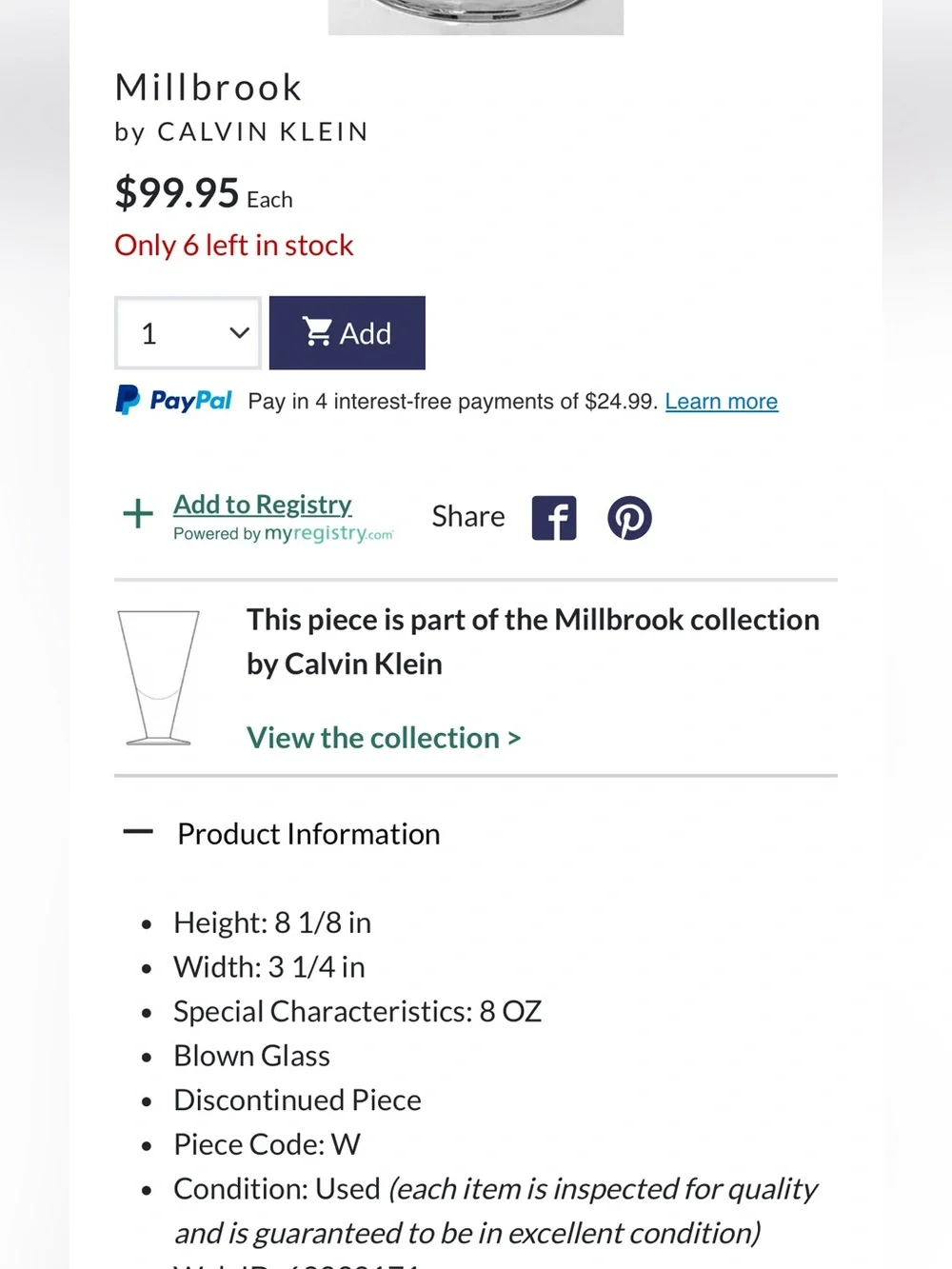Click the Product Information heading
Viewport: 952px width, 1269px height.
[308, 834]
